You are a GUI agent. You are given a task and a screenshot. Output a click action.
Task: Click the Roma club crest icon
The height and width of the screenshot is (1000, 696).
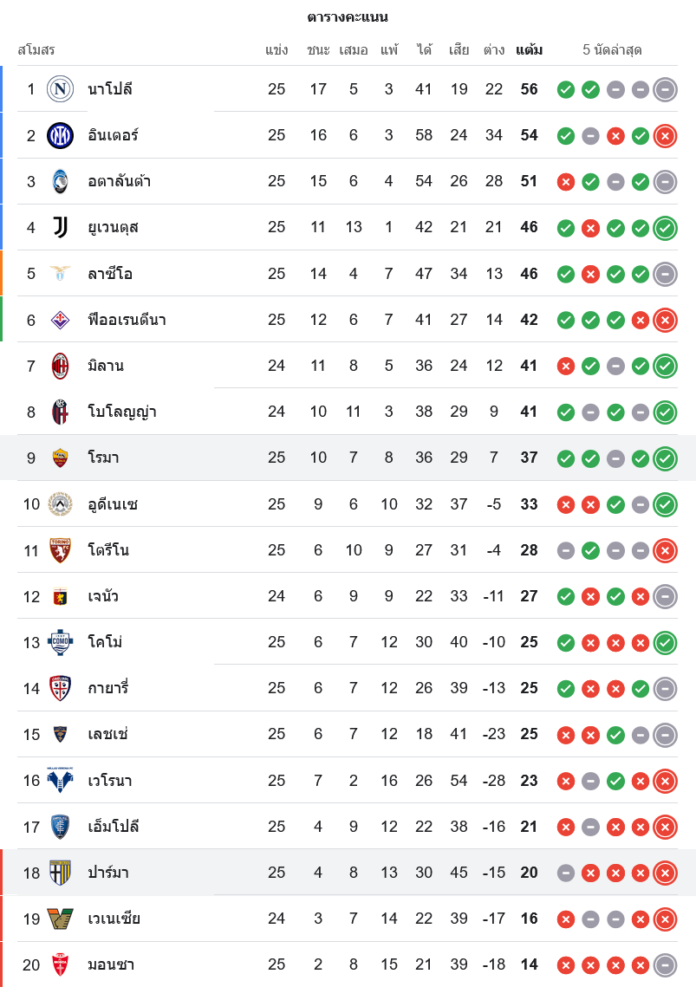point(61,458)
